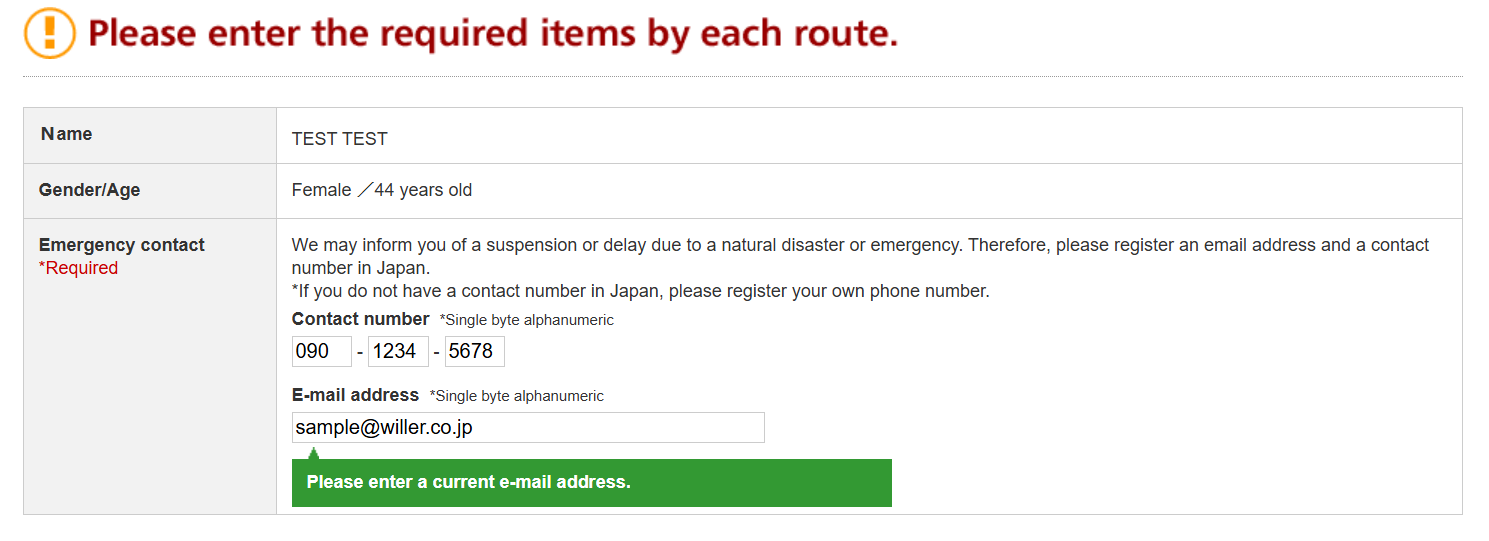This screenshot has width=1489, height=541.
Task: Click the Name row label
Action: (x=67, y=134)
